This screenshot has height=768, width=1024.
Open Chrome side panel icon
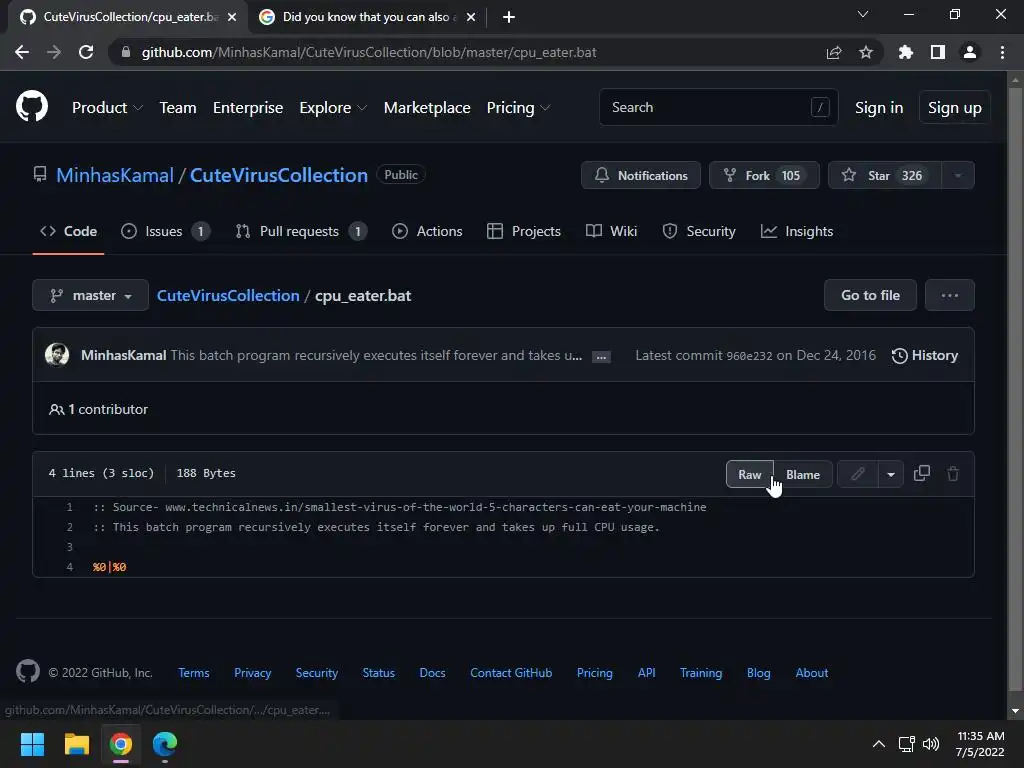click(x=938, y=52)
